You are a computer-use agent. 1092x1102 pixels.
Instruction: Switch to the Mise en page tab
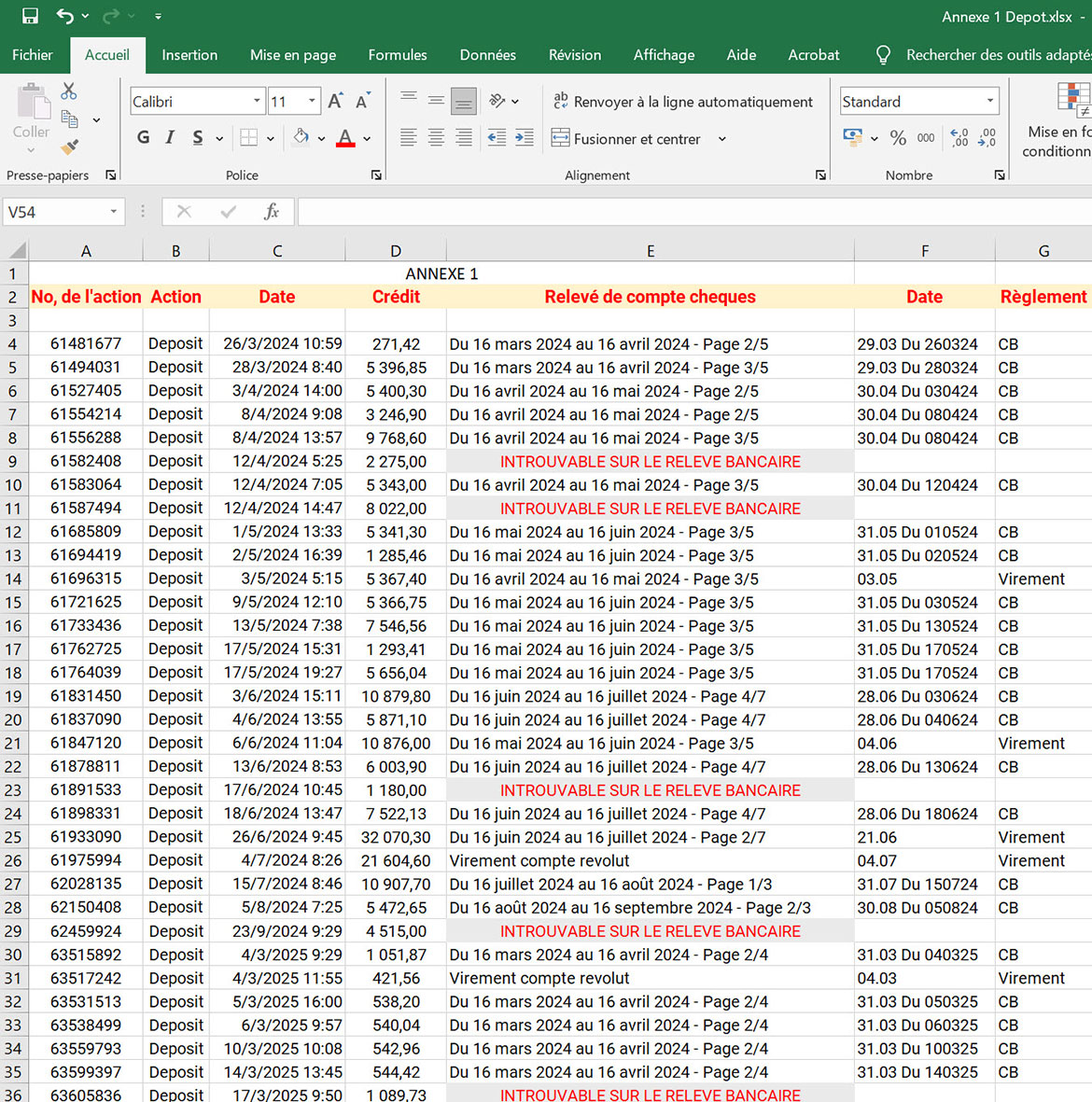click(x=292, y=55)
